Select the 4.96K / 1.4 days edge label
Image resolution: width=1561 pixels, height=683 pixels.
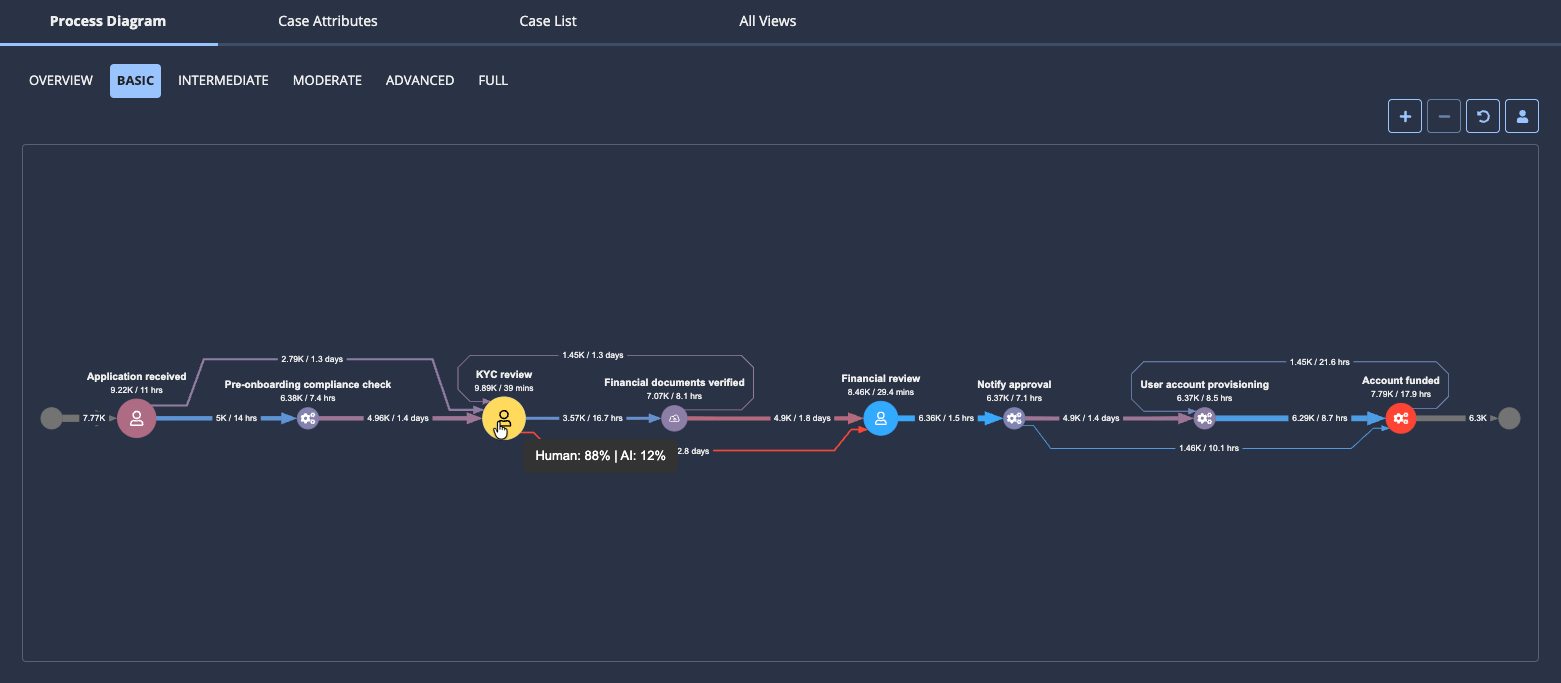(398, 418)
